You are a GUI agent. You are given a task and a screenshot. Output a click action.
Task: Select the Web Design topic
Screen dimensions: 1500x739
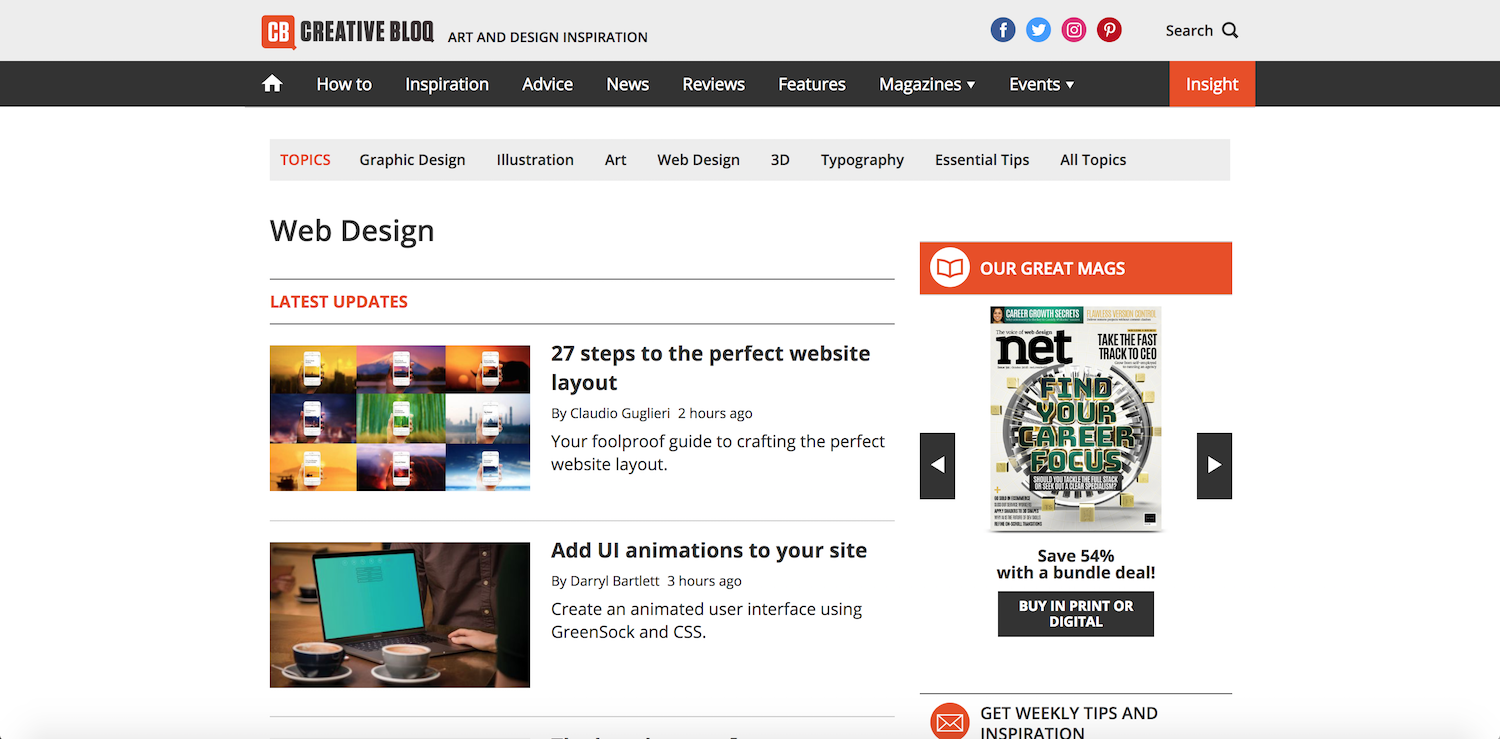pyautogui.click(x=698, y=160)
